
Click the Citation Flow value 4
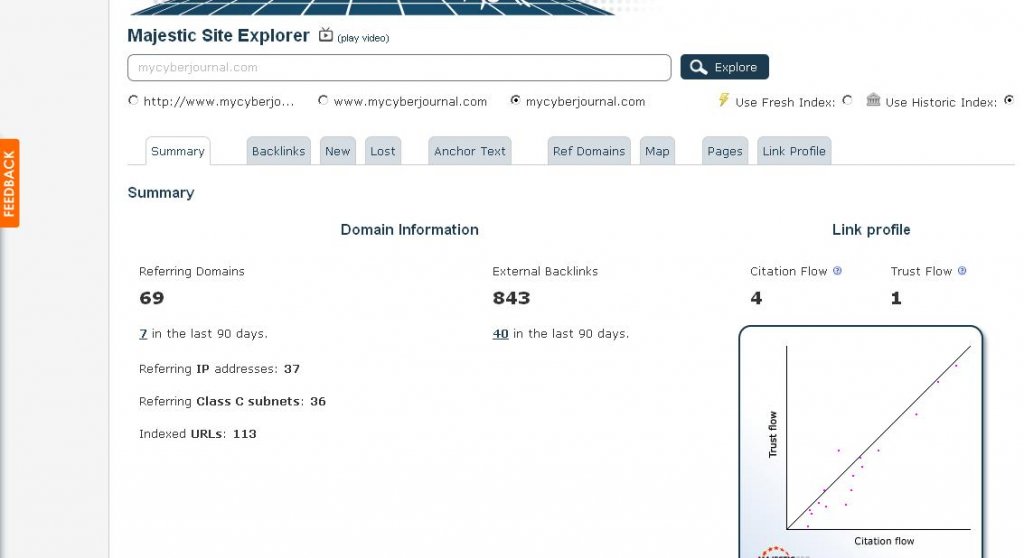756,298
